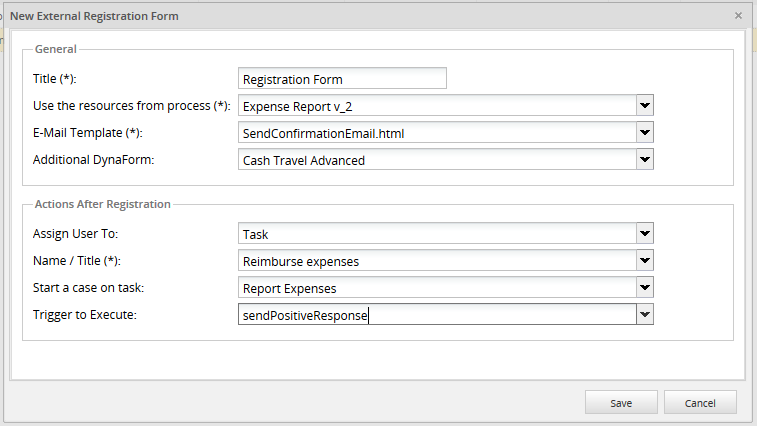
Task: Open the Additional DynaForm dropdown arrow
Action: 645,160
